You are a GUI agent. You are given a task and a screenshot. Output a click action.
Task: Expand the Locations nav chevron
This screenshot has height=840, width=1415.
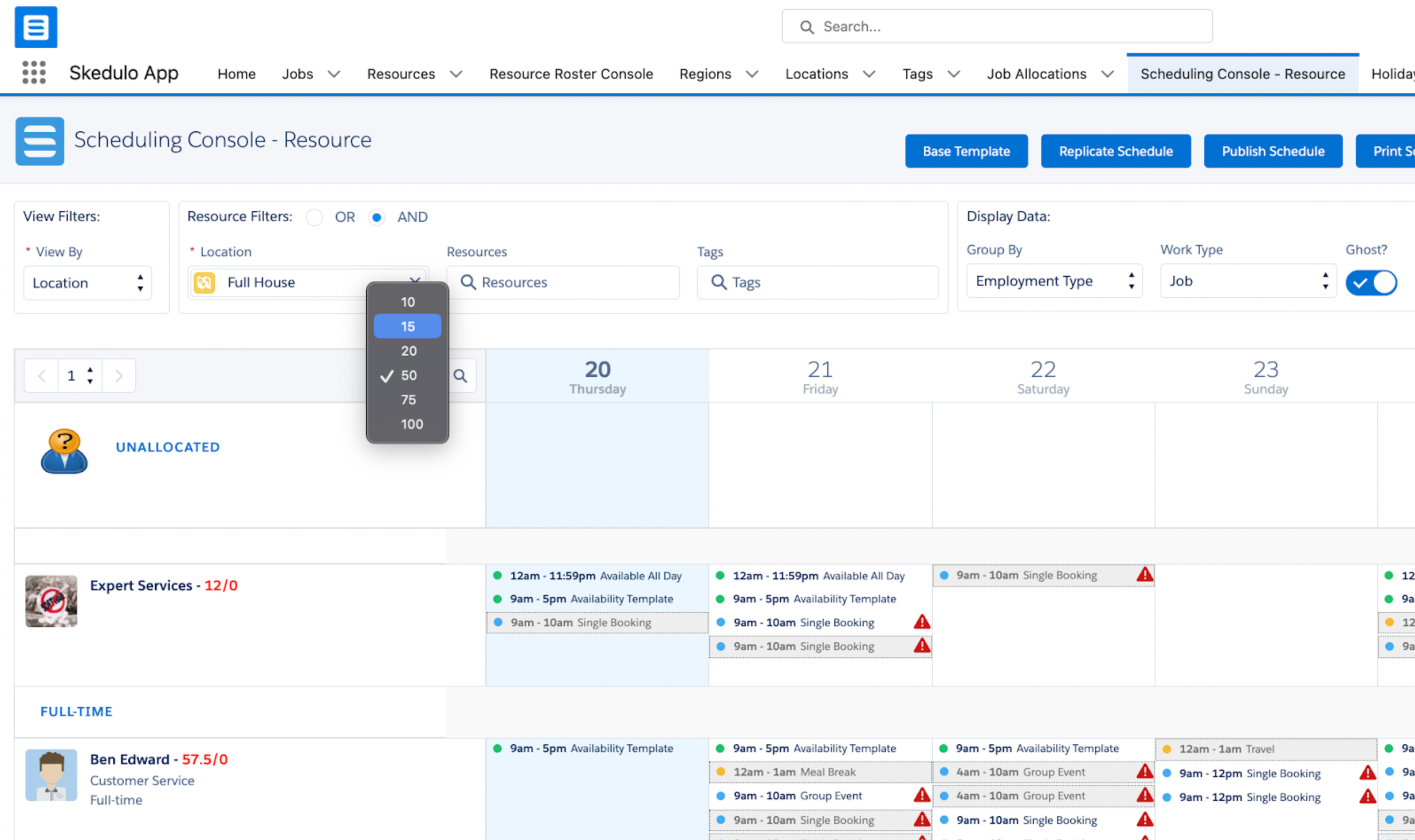pyautogui.click(x=869, y=74)
